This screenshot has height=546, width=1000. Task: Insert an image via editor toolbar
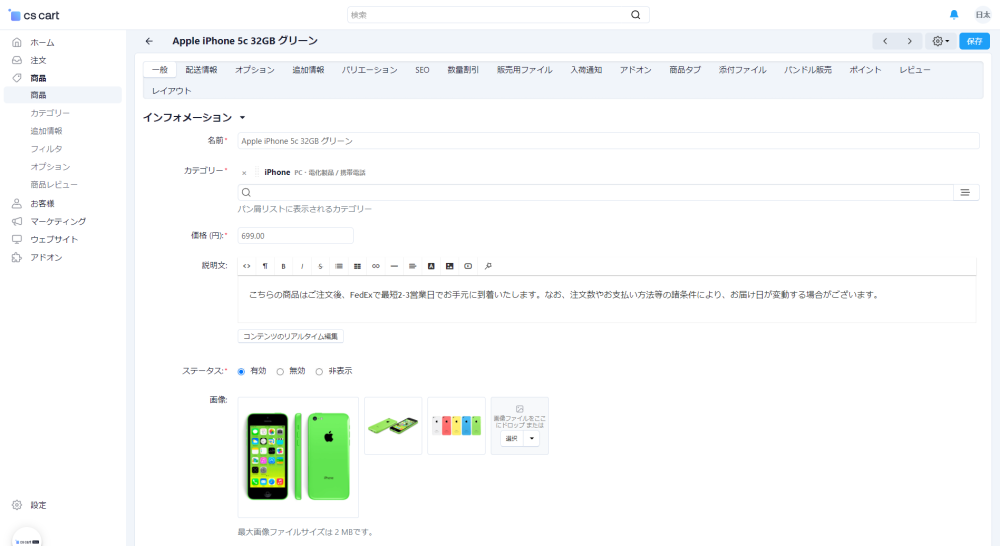450,266
